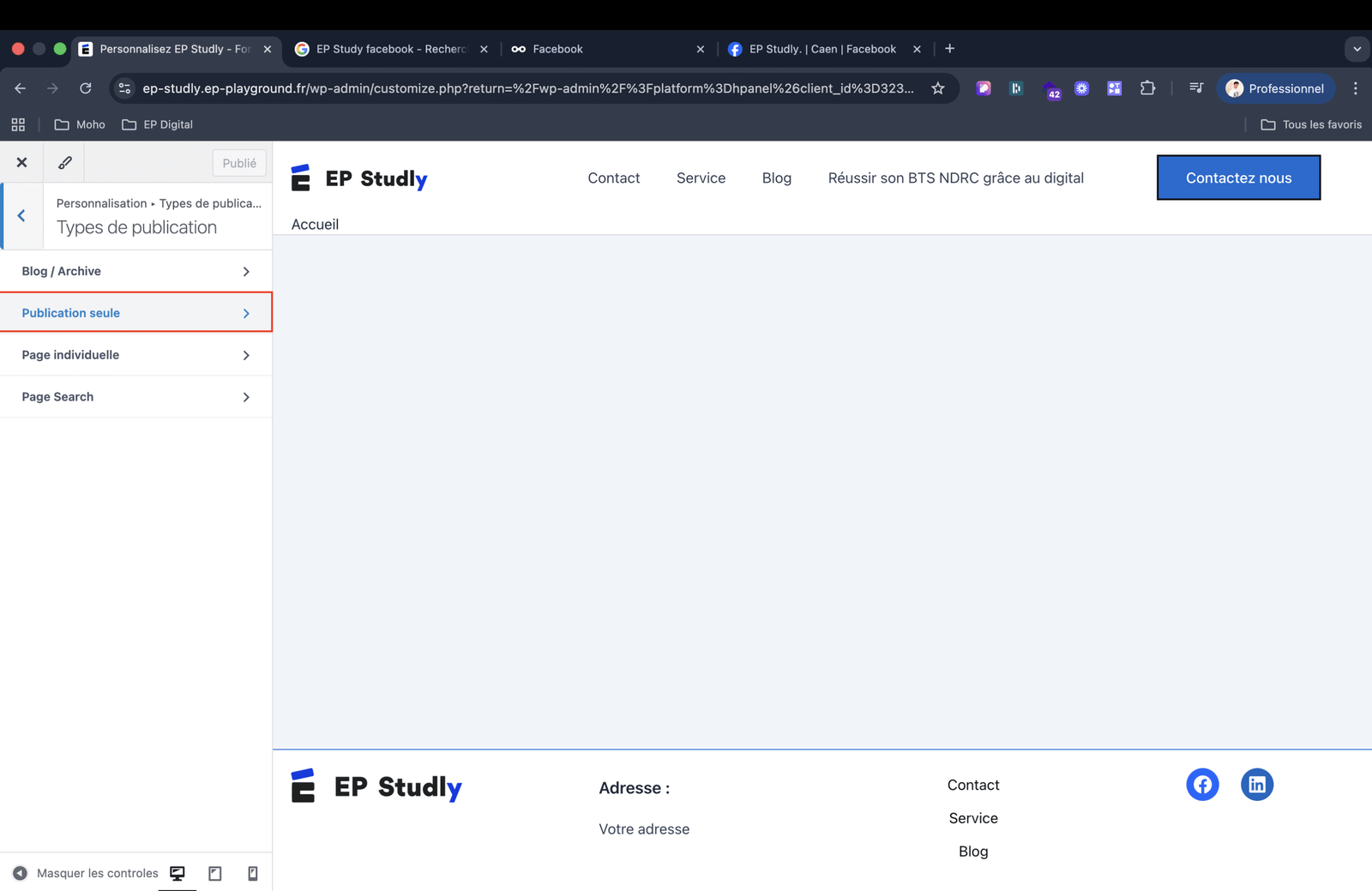
Task: Switch to tablet preview mode
Action: point(215,873)
